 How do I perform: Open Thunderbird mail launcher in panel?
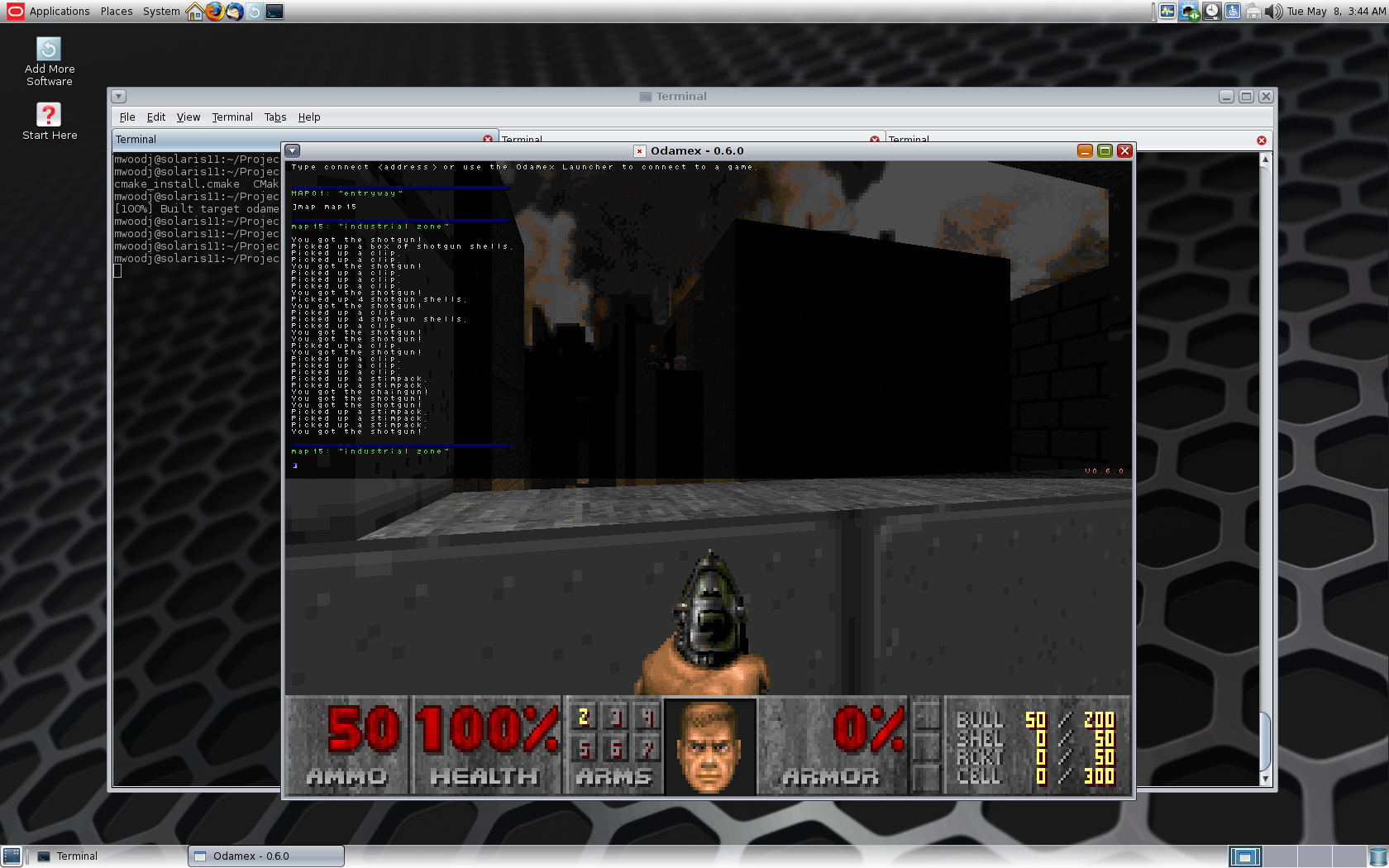point(235,11)
